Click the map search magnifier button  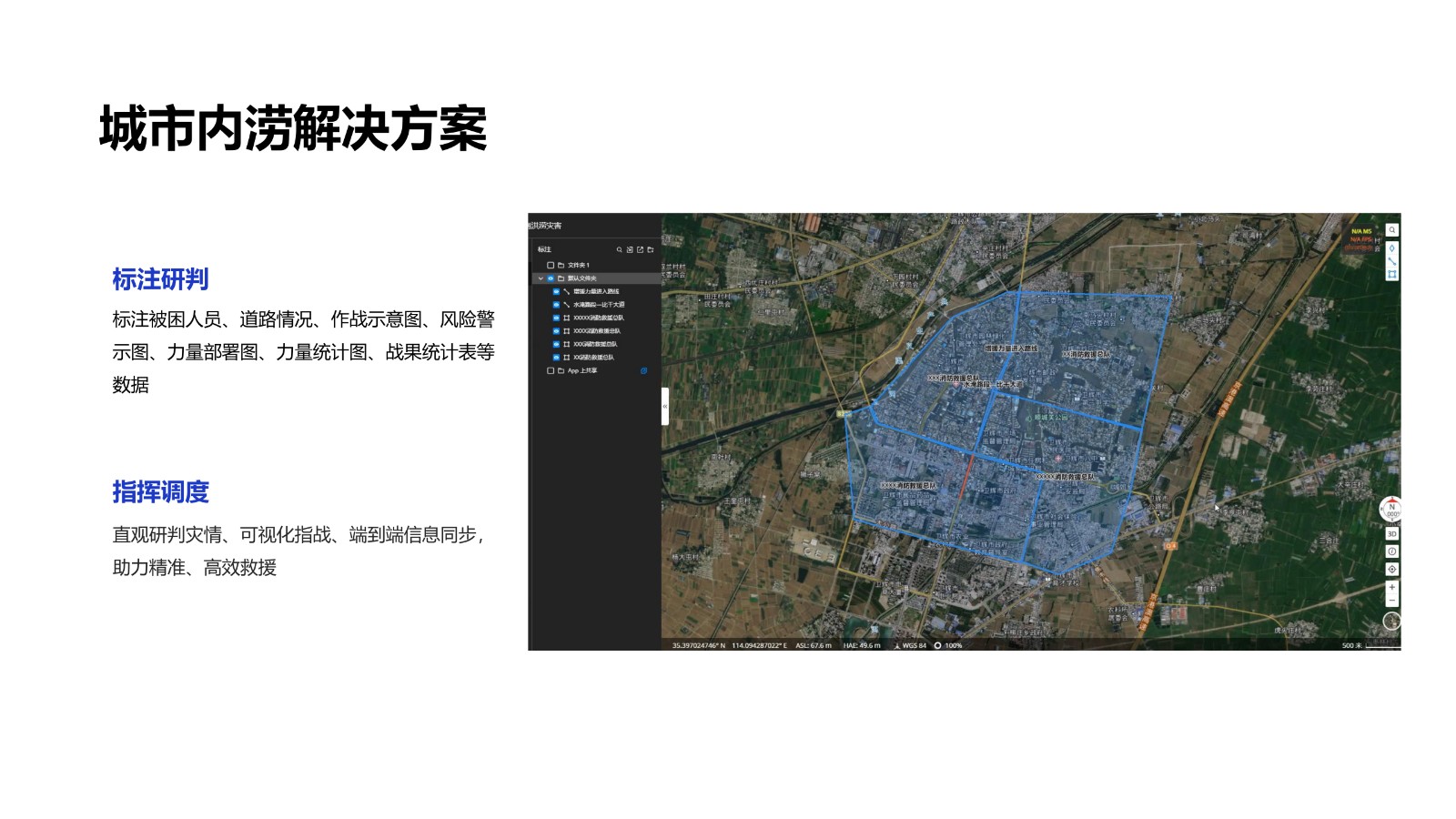coord(1391,230)
